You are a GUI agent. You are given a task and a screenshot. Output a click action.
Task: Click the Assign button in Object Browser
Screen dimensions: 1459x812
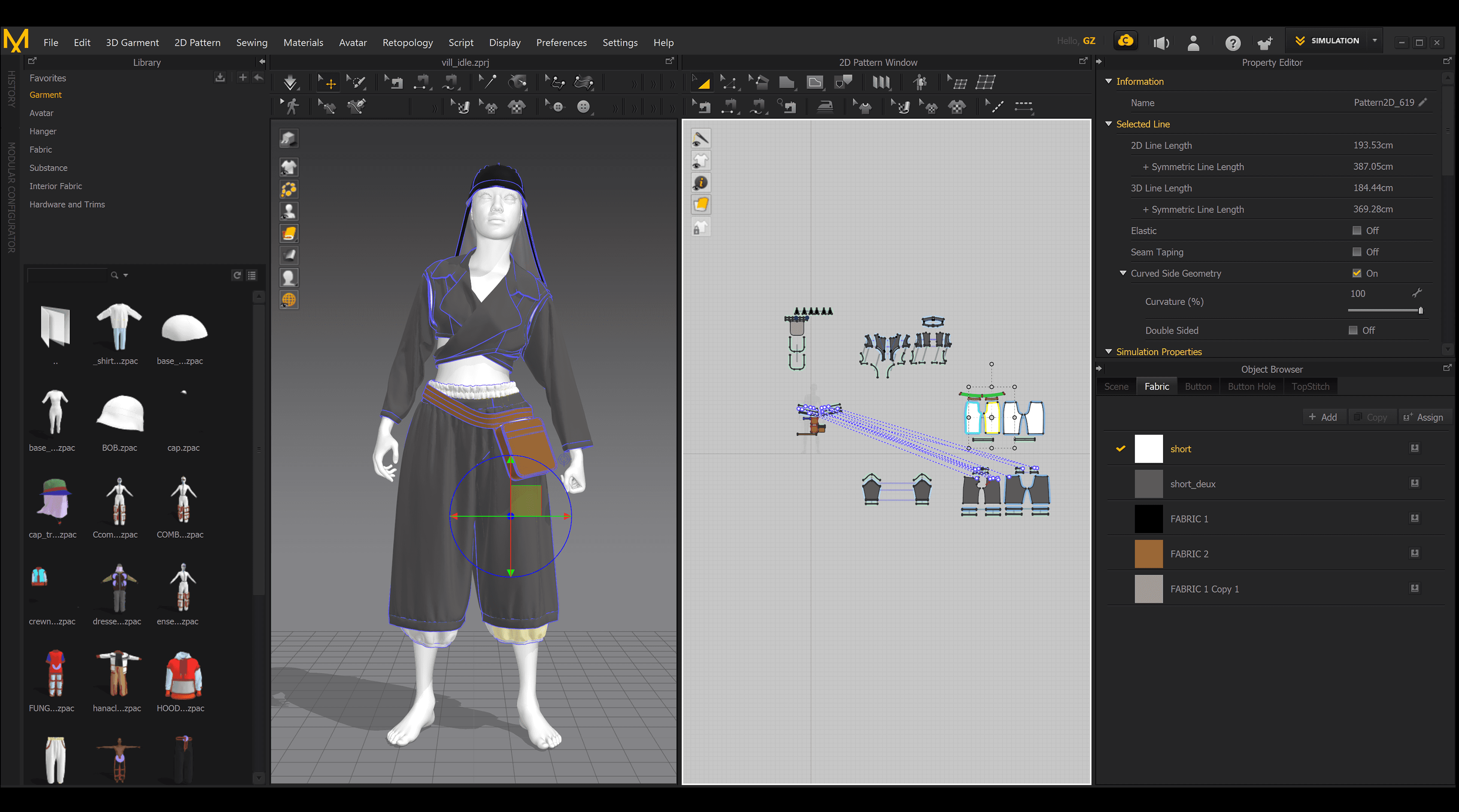pyautogui.click(x=1424, y=417)
